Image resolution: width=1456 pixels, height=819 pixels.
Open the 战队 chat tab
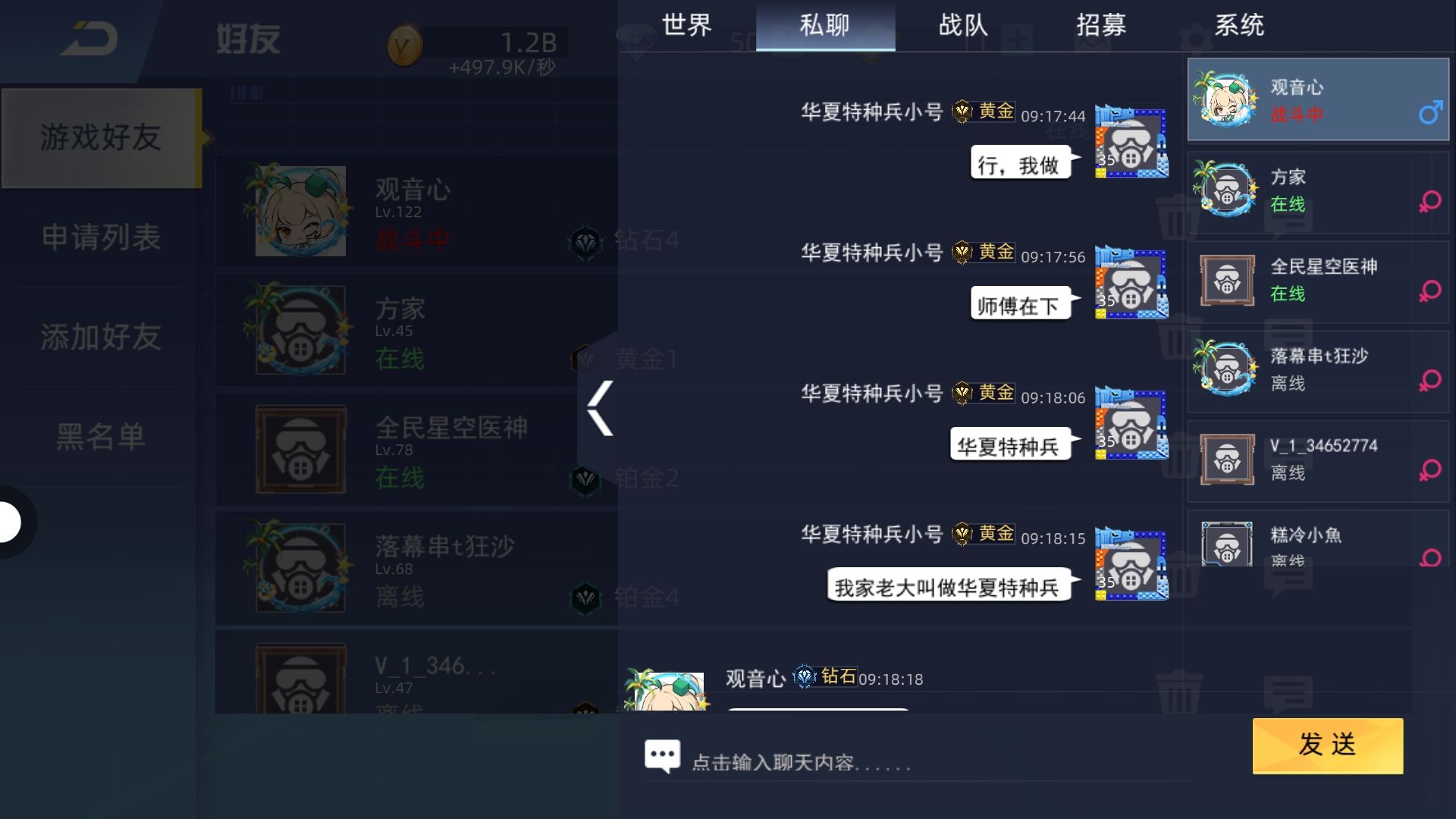[x=963, y=26]
